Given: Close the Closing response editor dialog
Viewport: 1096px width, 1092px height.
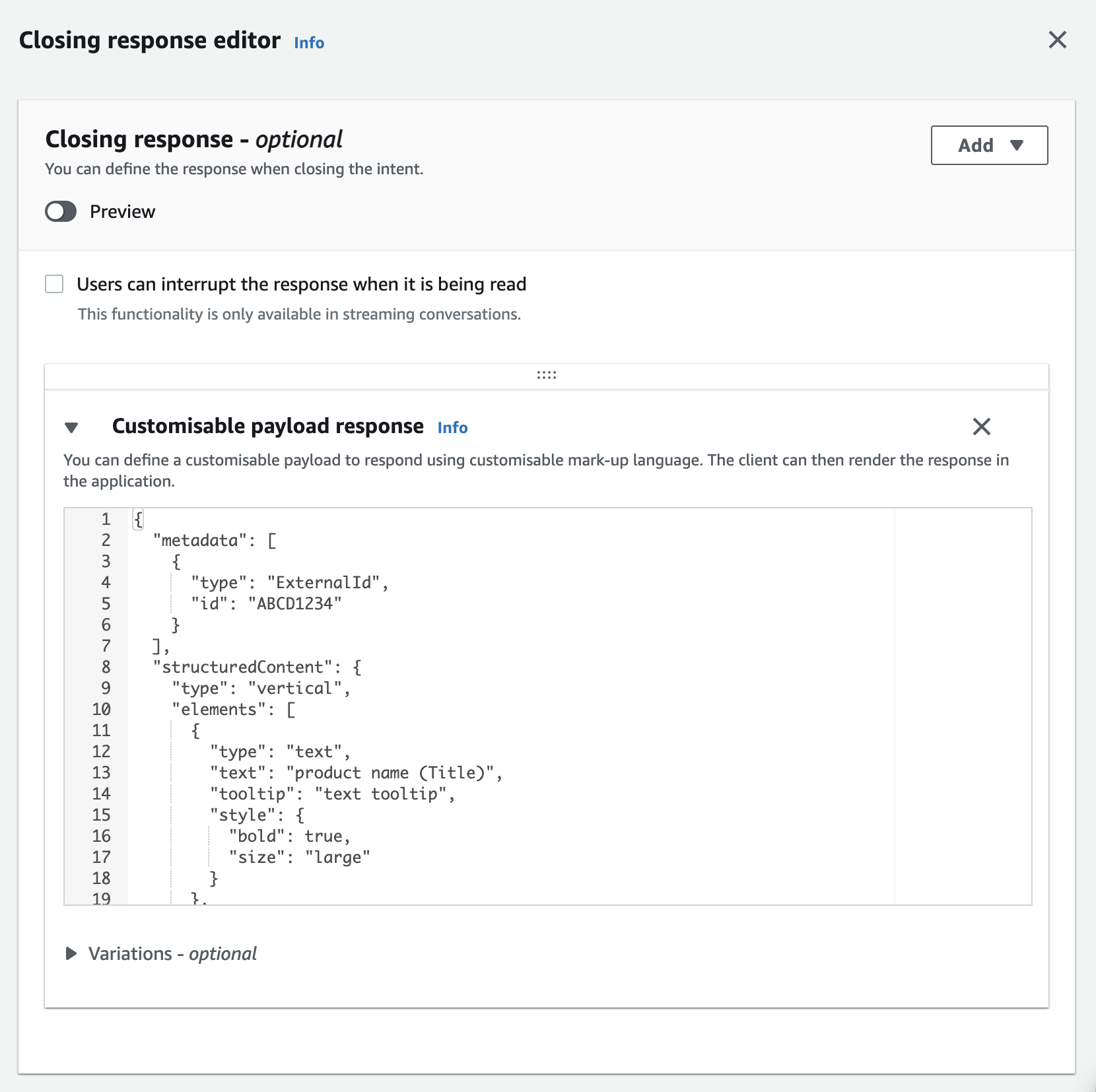Looking at the screenshot, I should (x=1057, y=40).
